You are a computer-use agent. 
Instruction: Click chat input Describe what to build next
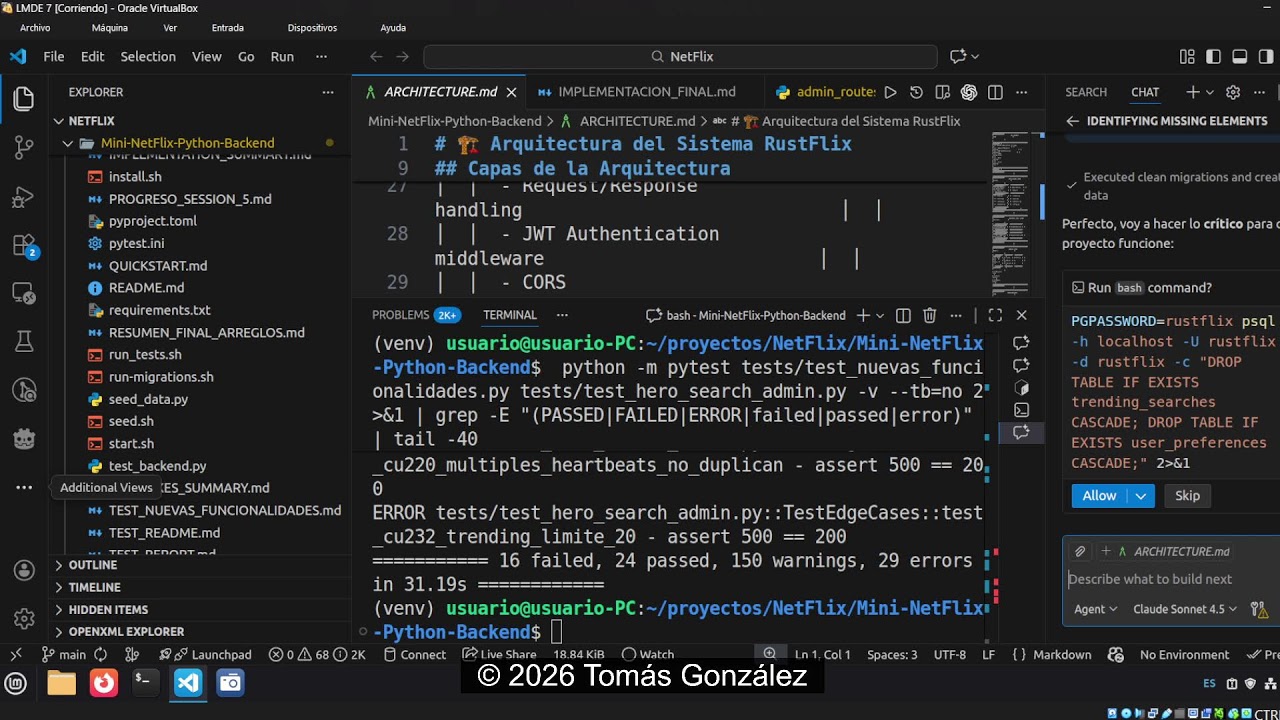[x=1170, y=579]
